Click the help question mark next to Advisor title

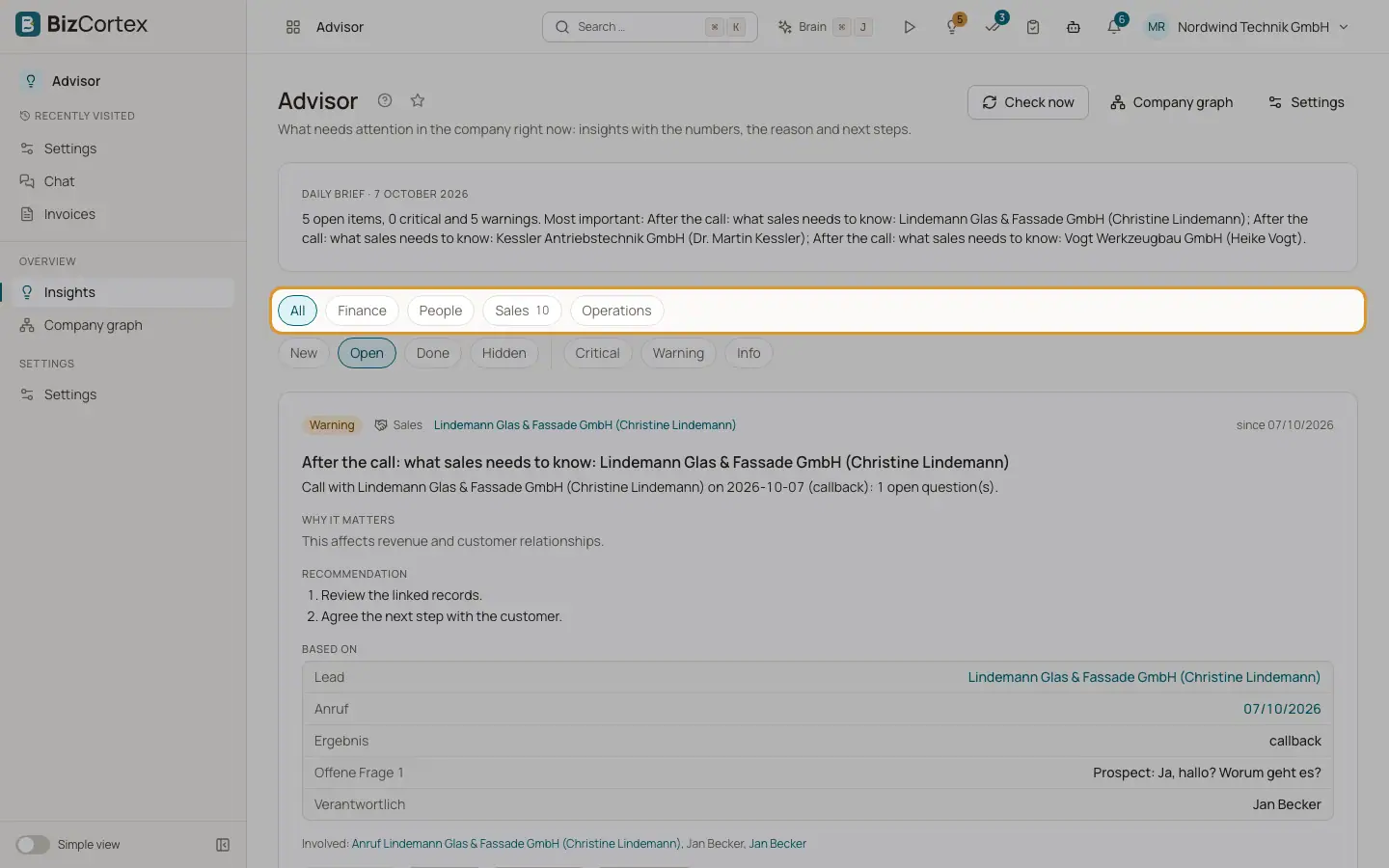[x=385, y=100]
